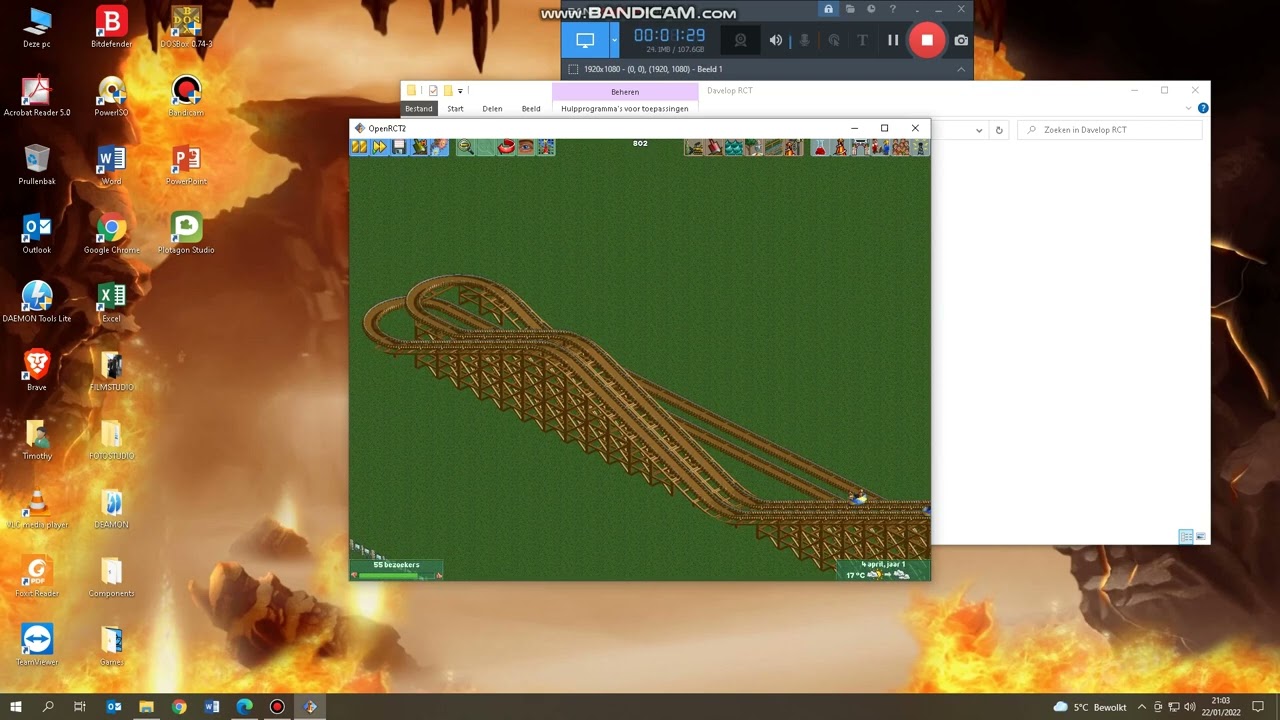Expand Bandicam recording mode dropdown arrow
Viewport: 1280px width, 720px height.
click(614, 40)
